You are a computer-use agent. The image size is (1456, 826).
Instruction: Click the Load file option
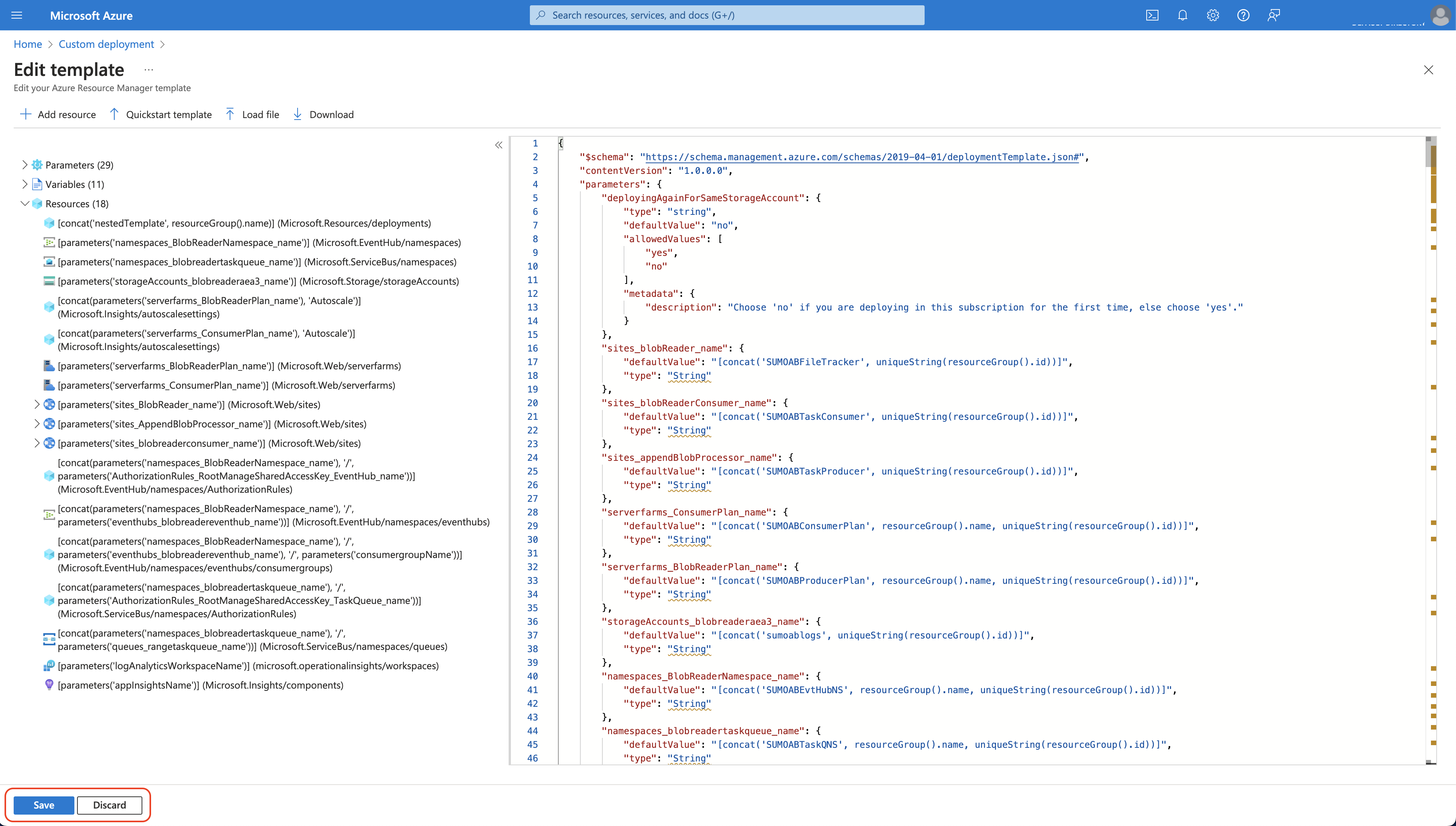tap(252, 115)
